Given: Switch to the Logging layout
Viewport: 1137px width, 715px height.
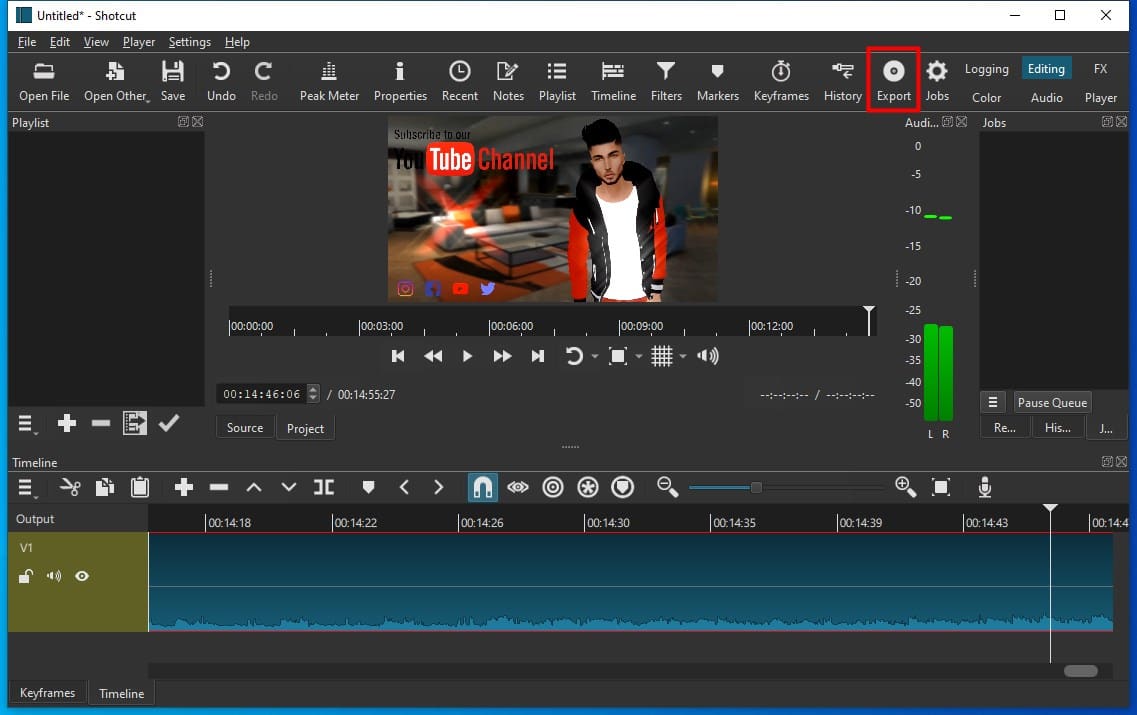Looking at the screenshot, I should [986, 69].
